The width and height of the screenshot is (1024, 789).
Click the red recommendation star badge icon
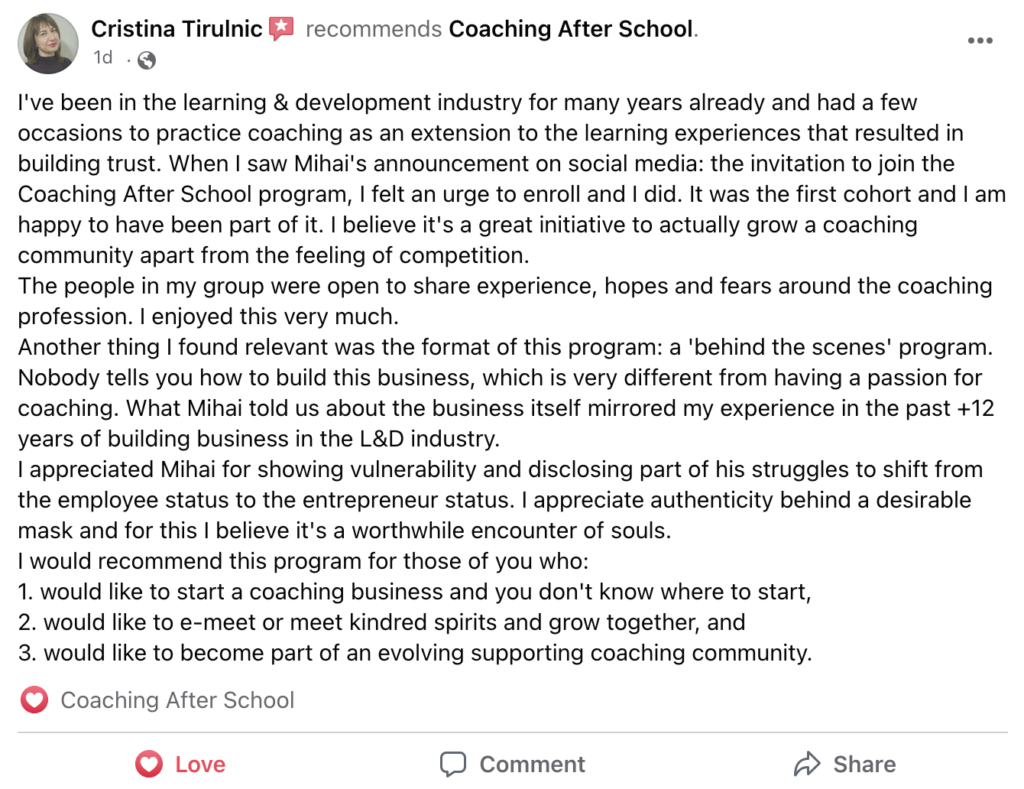[x=281, y=29]
